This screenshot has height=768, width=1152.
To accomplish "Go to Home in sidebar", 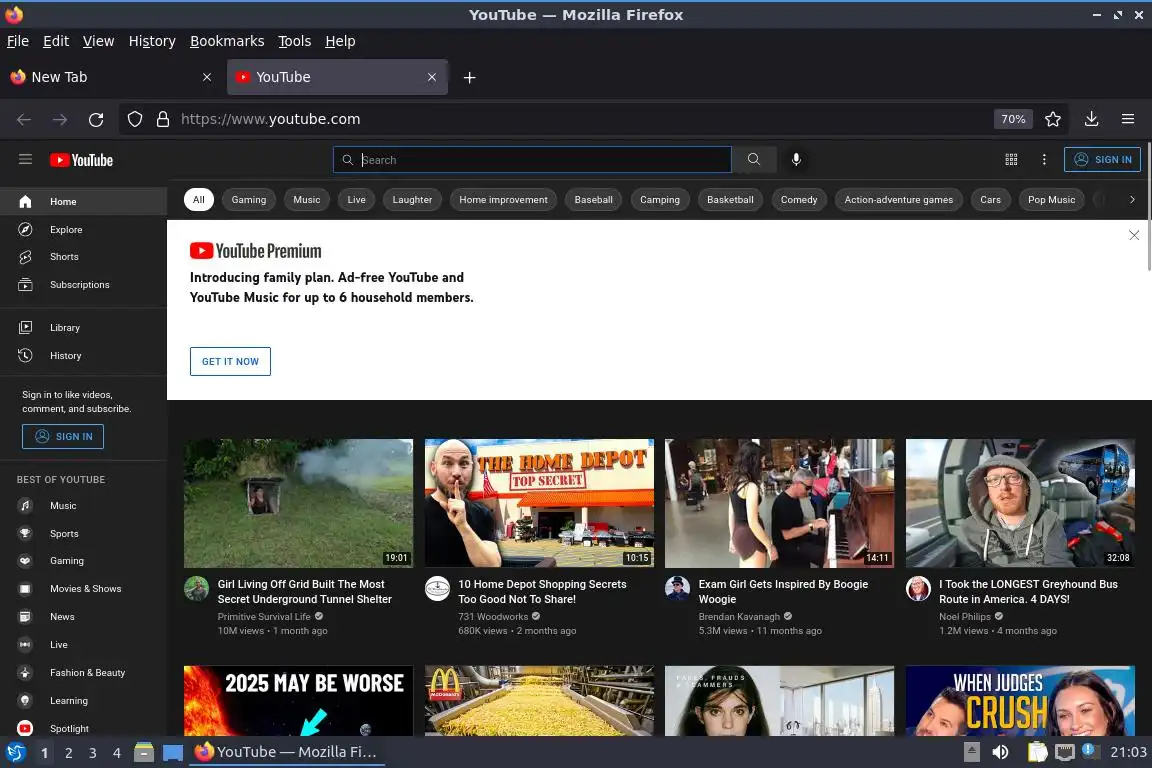I will [x=84, y=201].
